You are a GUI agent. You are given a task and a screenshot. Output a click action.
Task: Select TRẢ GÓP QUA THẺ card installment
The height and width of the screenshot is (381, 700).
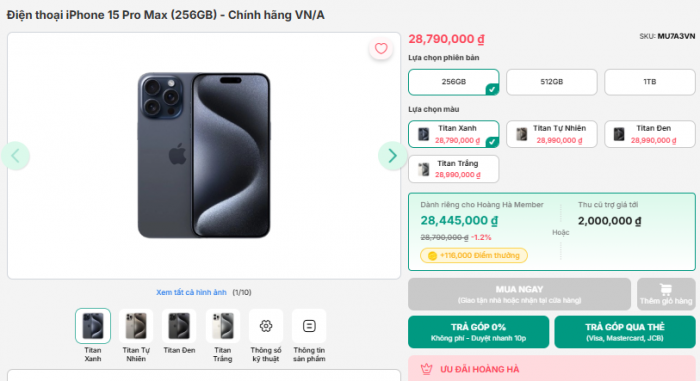point(625,332)
